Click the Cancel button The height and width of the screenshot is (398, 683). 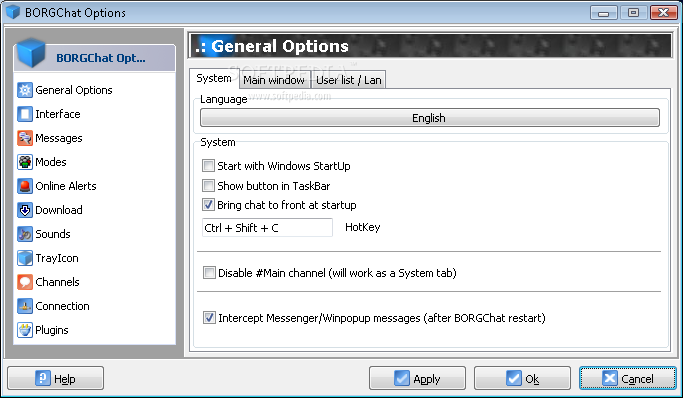pyautogui.click(x=628, y=378)
